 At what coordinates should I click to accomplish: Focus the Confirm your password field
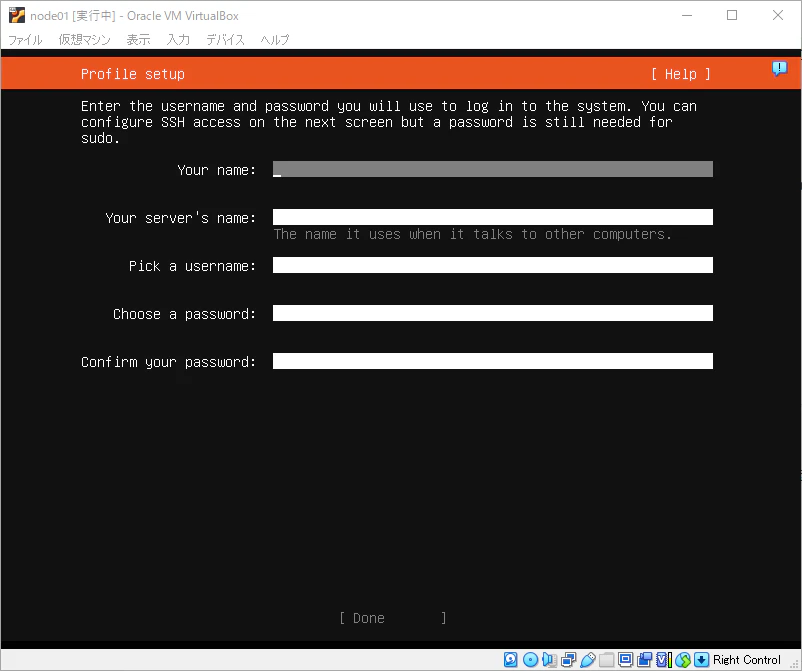493,361
